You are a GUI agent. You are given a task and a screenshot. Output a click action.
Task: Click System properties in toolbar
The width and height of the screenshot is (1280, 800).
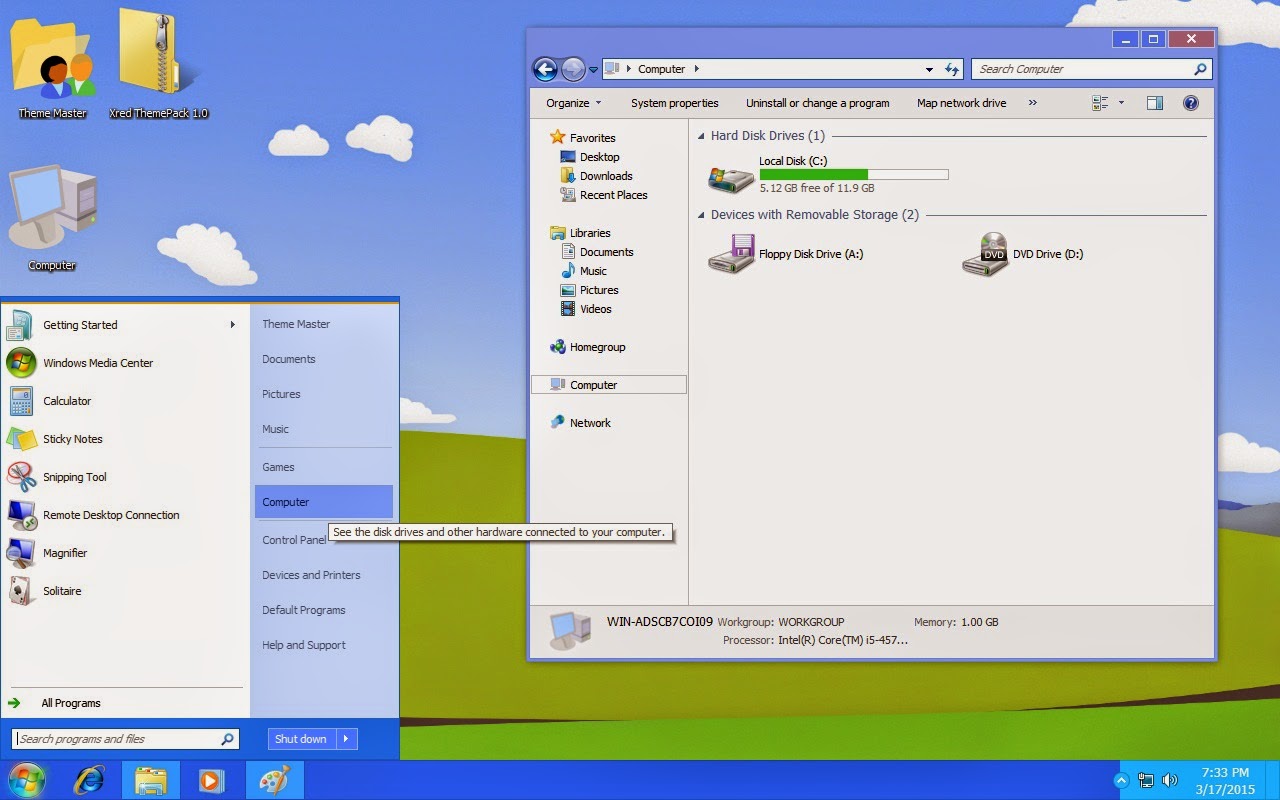point(675,103)
